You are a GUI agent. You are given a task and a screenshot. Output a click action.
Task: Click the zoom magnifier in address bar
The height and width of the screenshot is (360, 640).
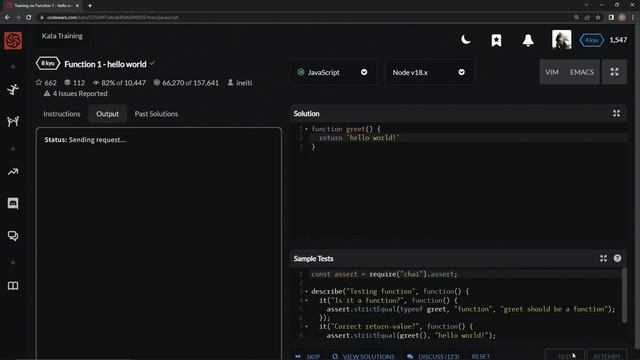coord(576,18)
